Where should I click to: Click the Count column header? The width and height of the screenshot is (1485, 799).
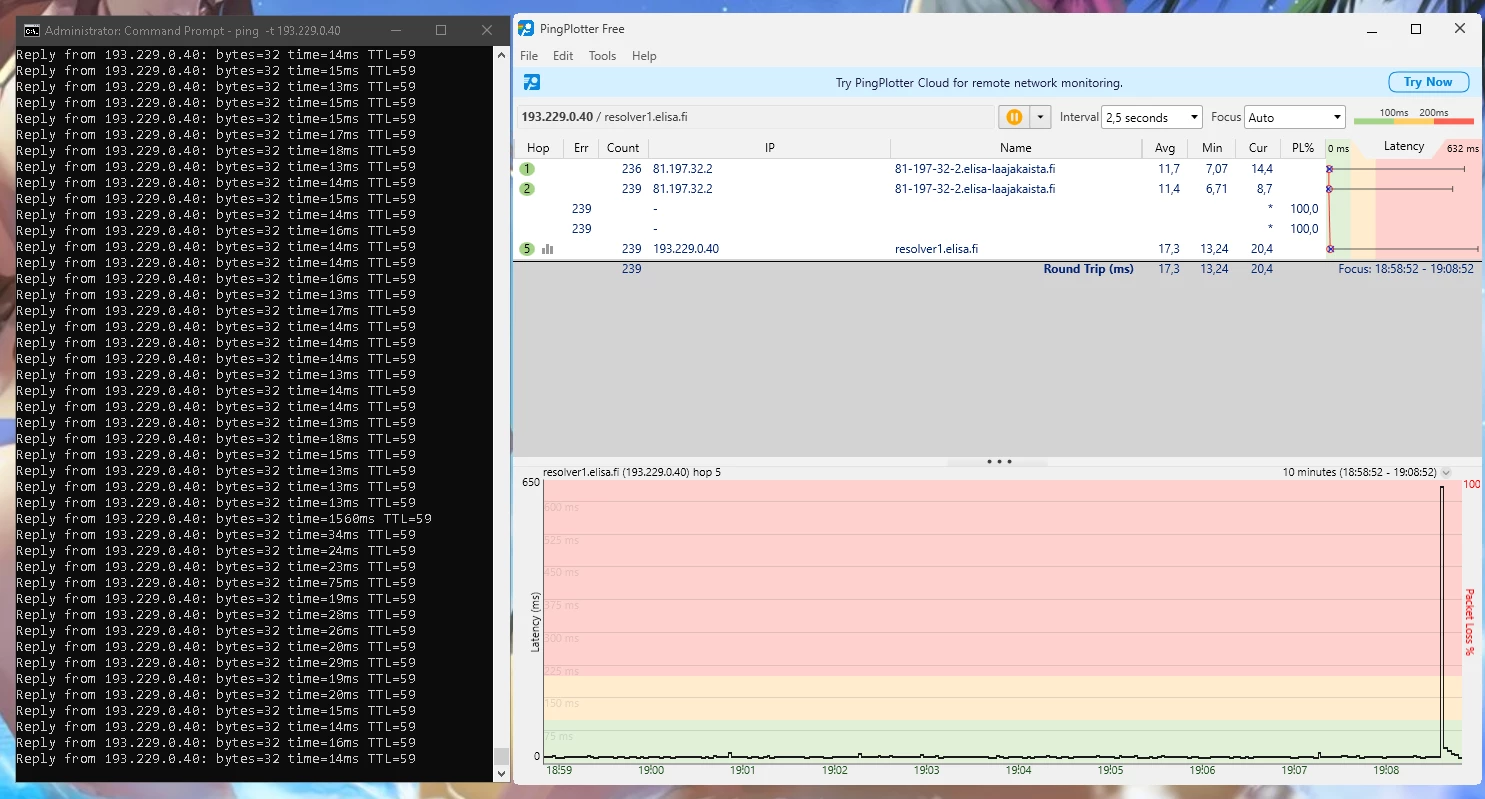point(623,148)
